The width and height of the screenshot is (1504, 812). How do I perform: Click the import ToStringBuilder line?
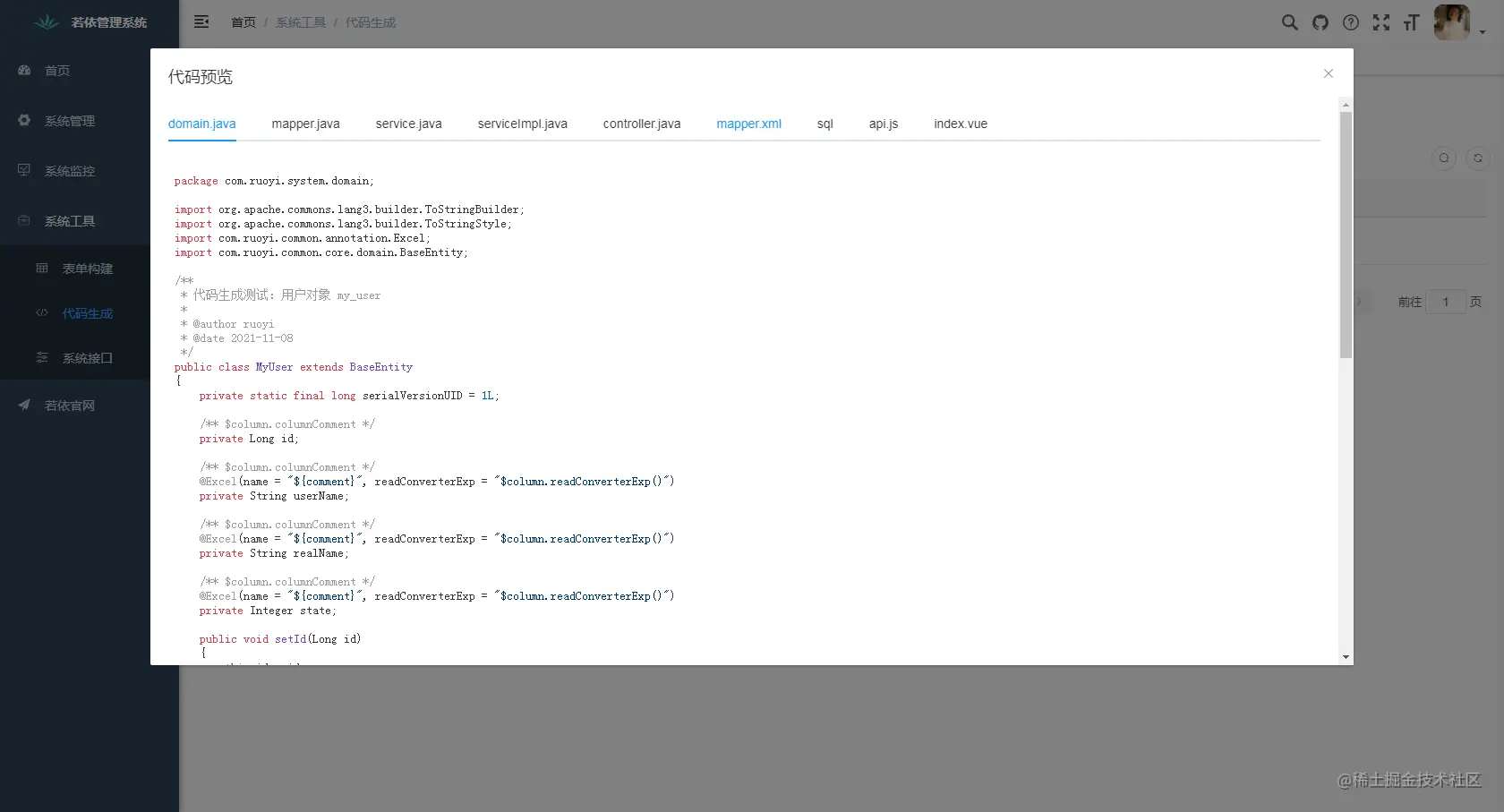pos(349,209)
